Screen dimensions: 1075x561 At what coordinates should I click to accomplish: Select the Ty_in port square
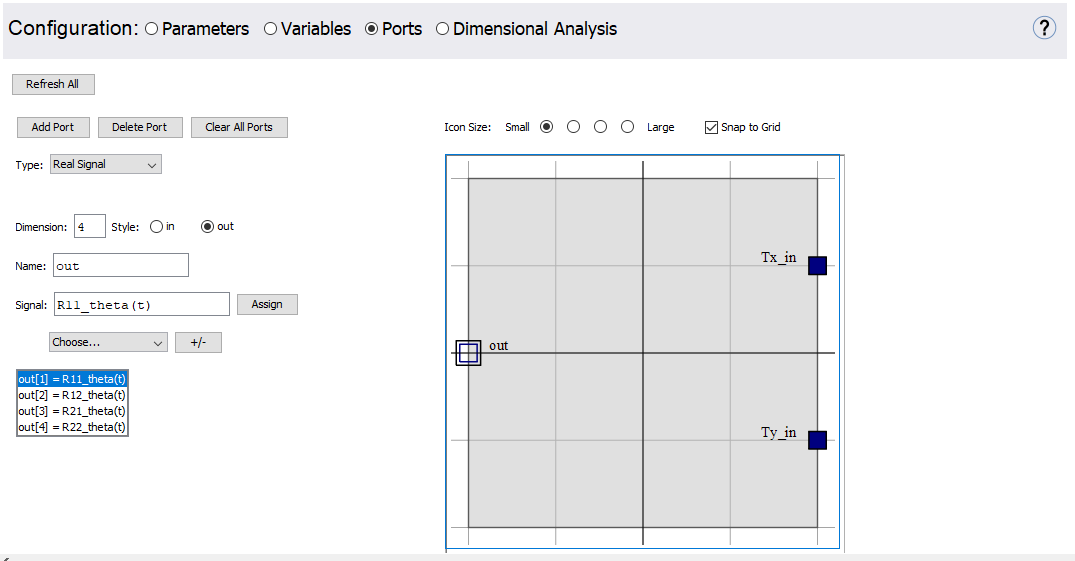click(x=817, y=440)
